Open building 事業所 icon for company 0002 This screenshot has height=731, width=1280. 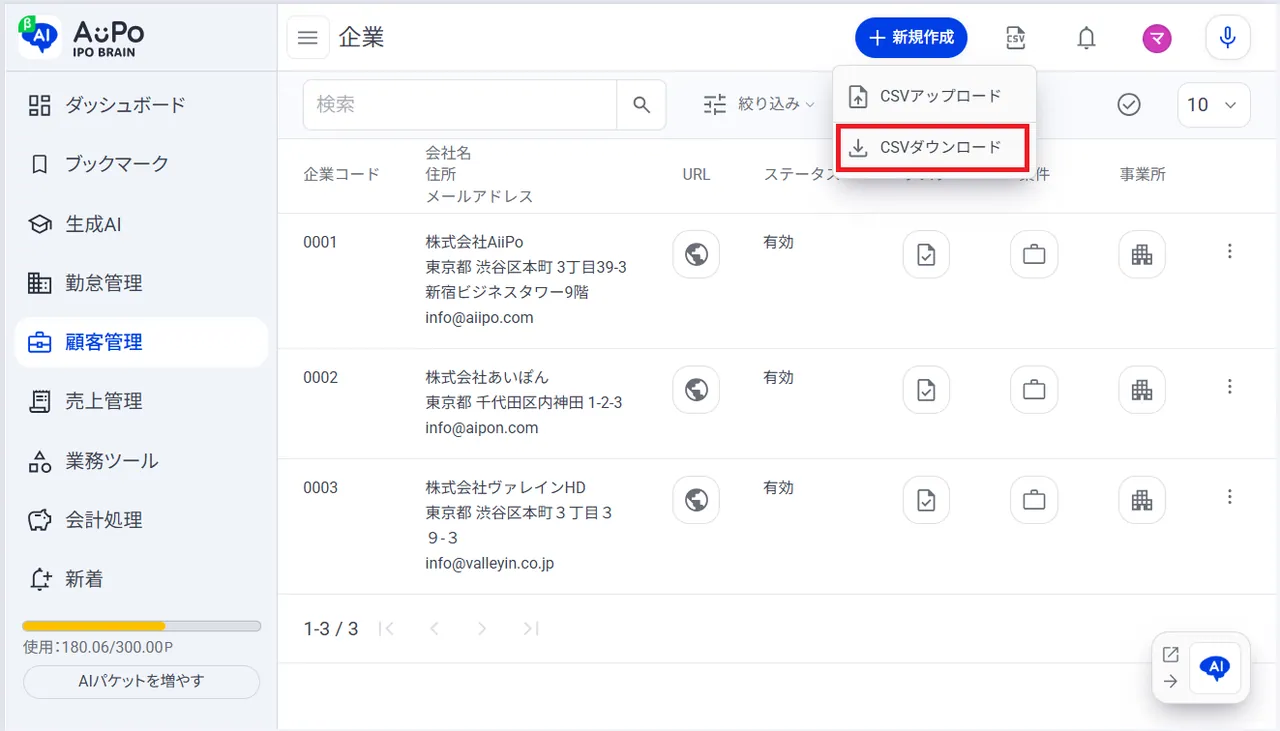pyautogui.click(x=1142, y=390)
